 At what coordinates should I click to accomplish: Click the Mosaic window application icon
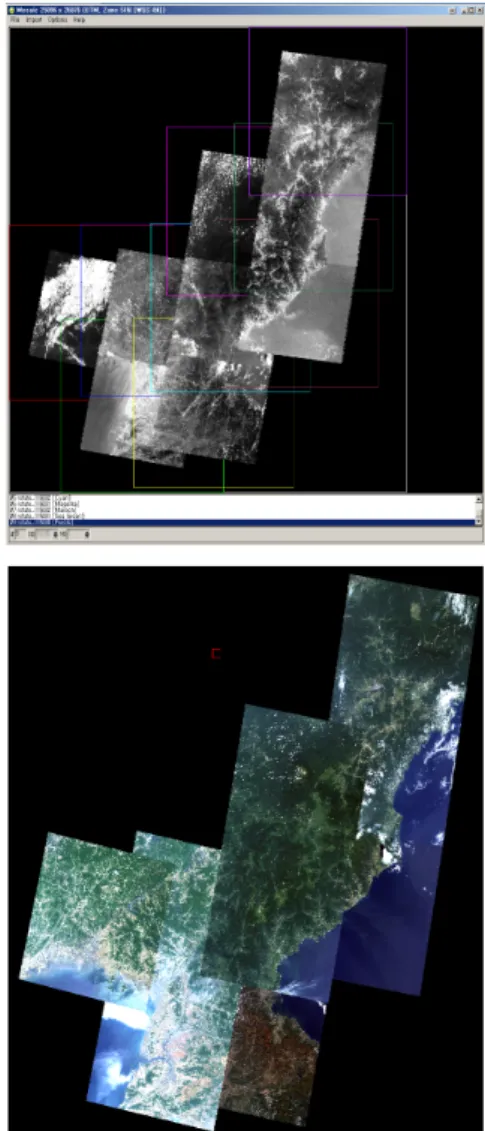[12, 11]
